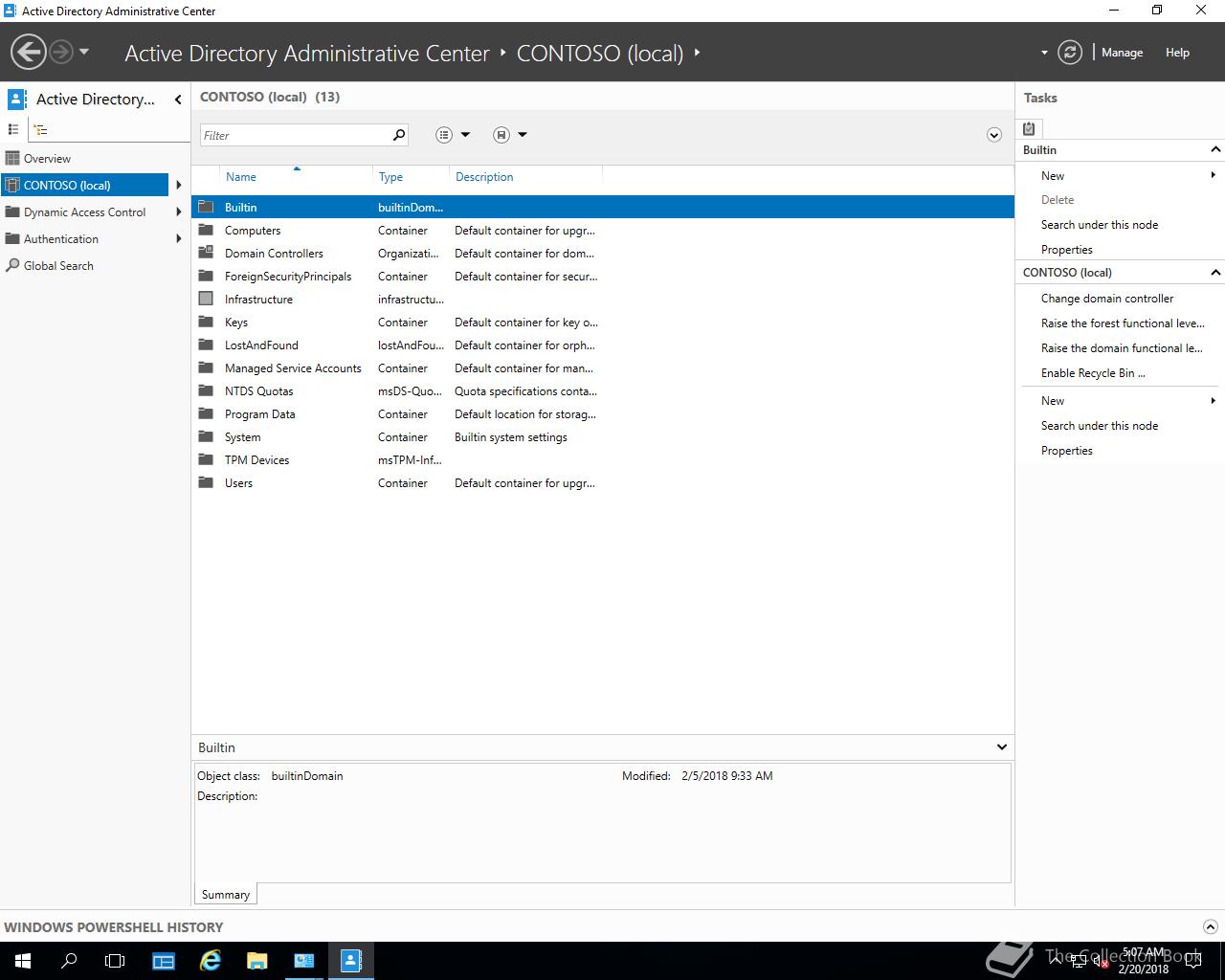Screen dimensions: 1225x980
Task: Click the forward navigation arrow
Action: (x=61, y=52)
